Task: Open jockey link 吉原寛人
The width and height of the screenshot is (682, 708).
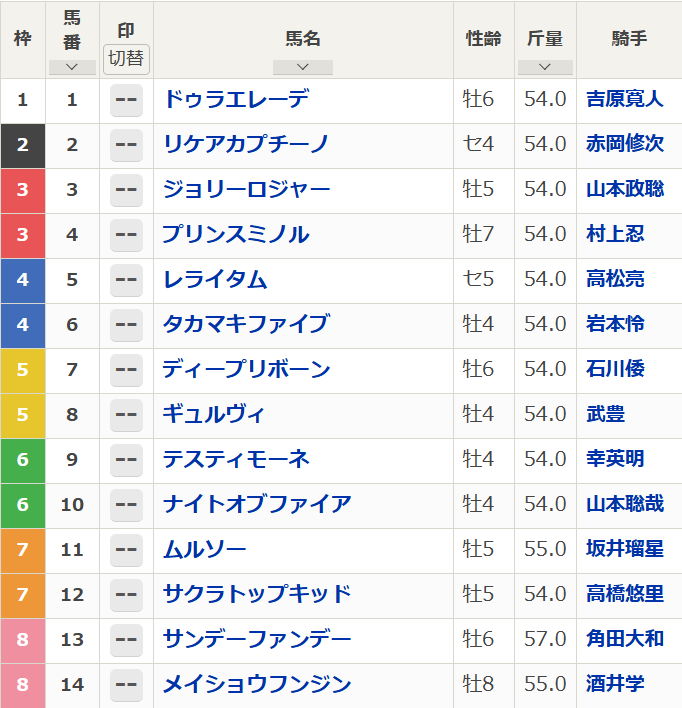Action: click(625, 99)
